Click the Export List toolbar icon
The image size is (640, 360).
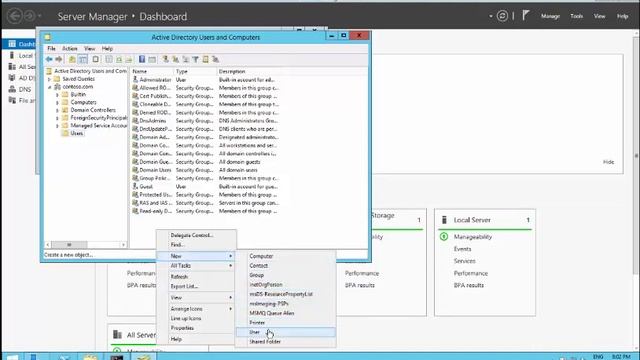coord(129,60)
